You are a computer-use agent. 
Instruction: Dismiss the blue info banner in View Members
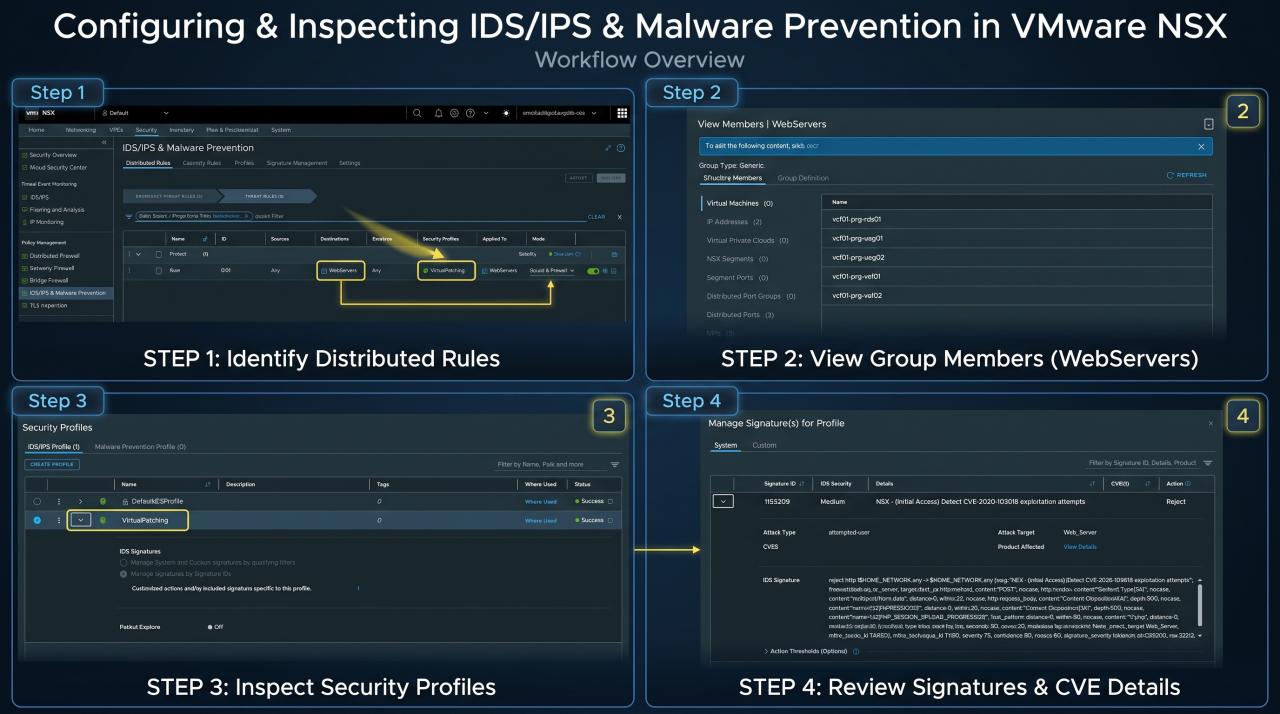pos(1201,146)
